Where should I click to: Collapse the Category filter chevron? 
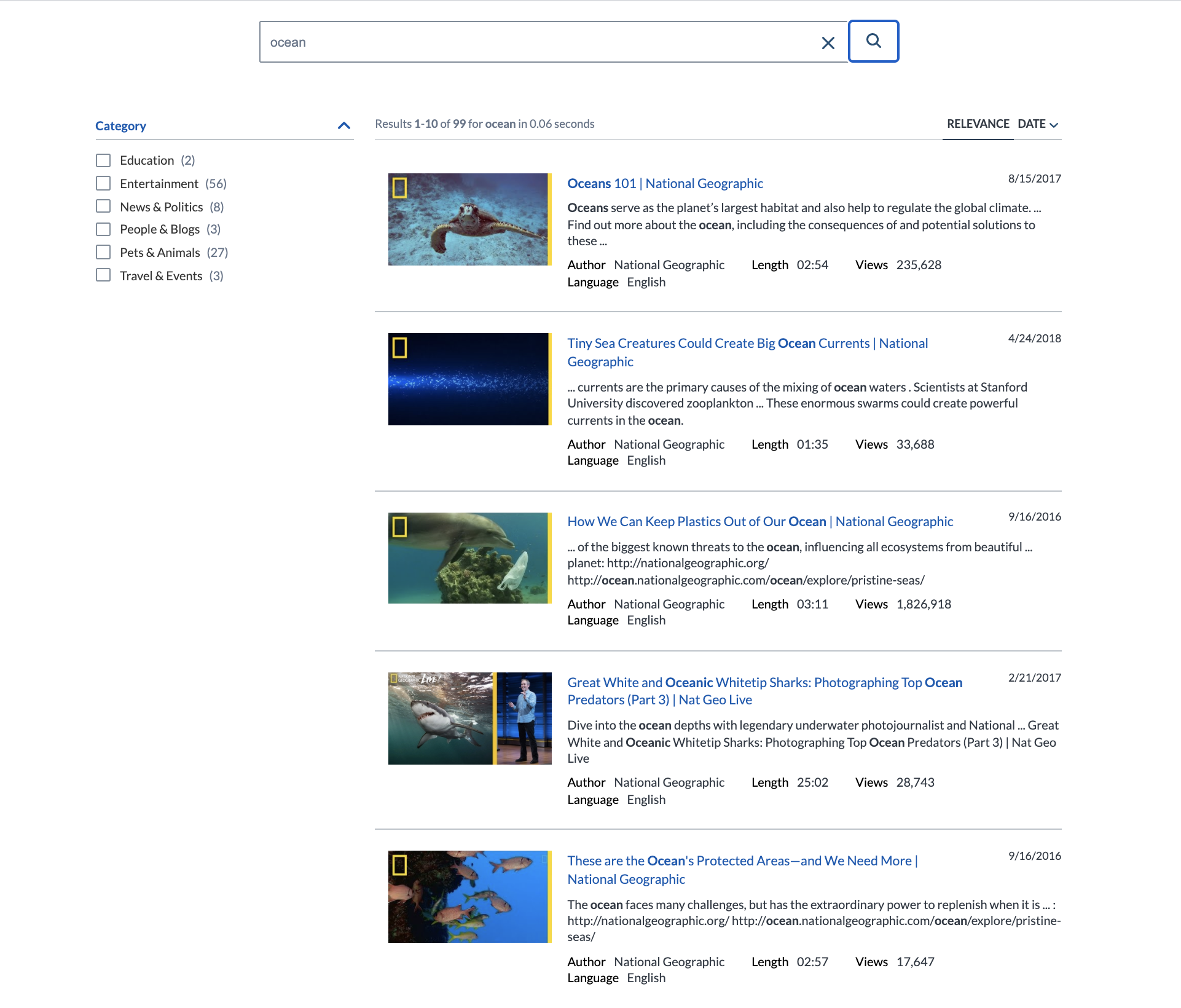tap(344, 126)
